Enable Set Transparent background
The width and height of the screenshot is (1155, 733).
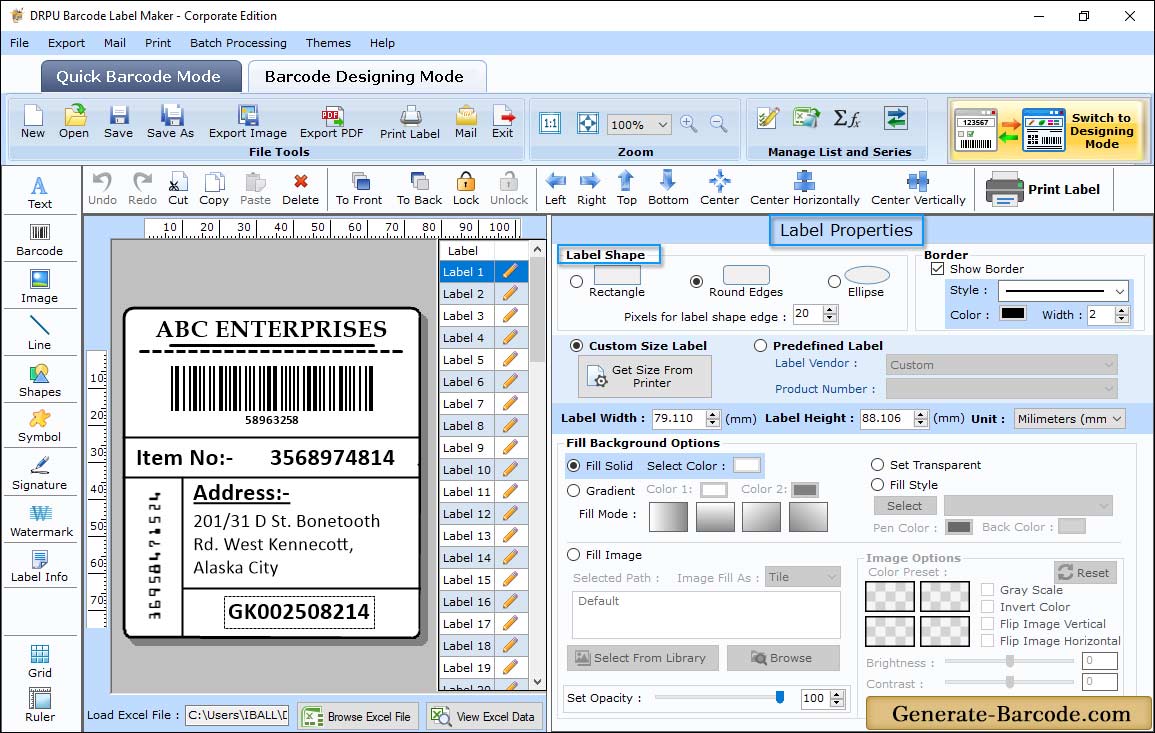click(x=877, y=465)
